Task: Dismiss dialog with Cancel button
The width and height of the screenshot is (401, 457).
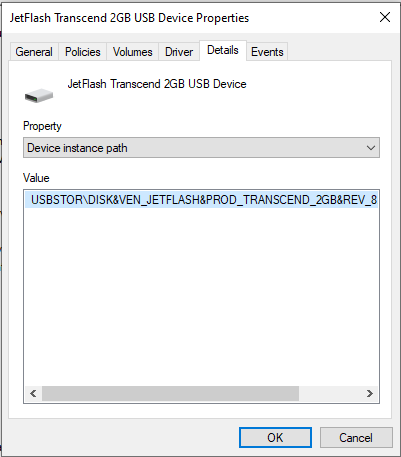Action: point(356,437)
